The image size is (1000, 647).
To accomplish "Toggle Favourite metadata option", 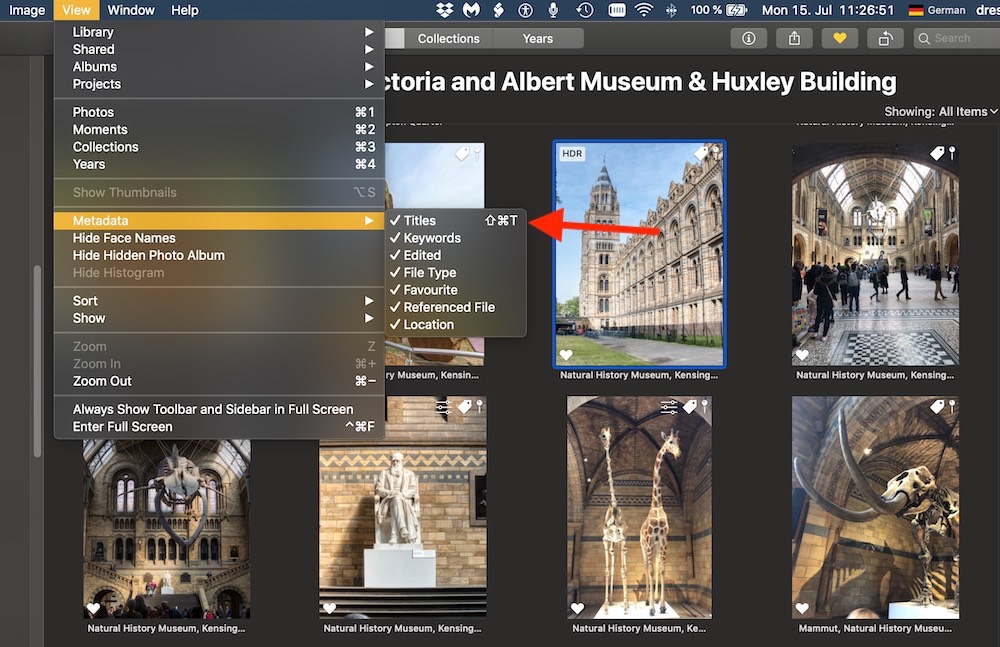I will (456, 290).
